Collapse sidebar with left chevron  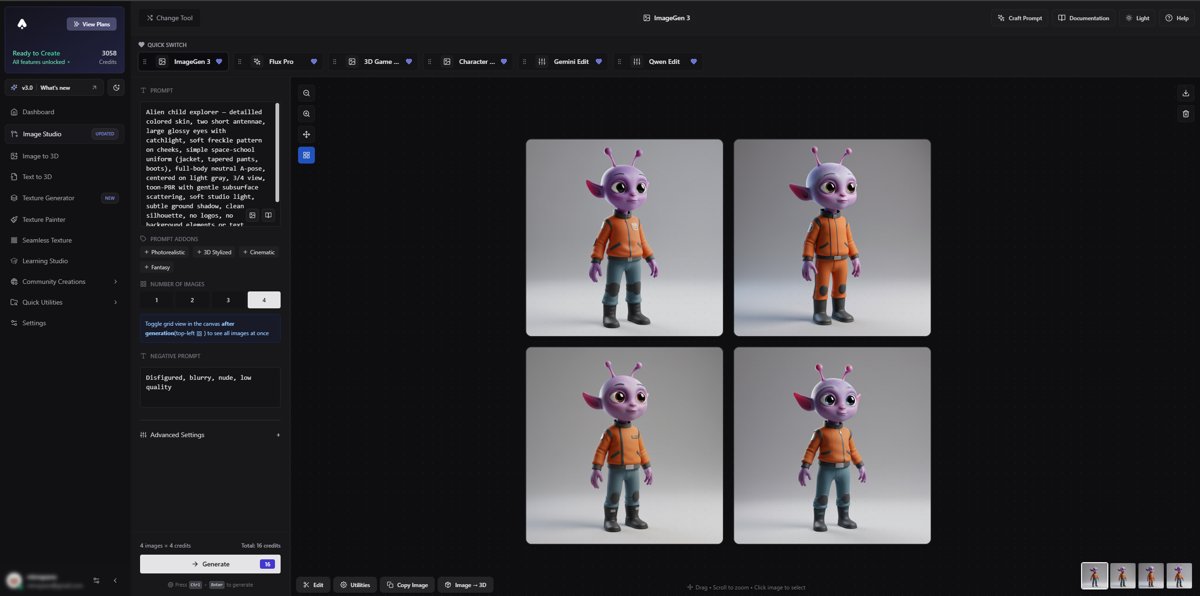[115, 580]
